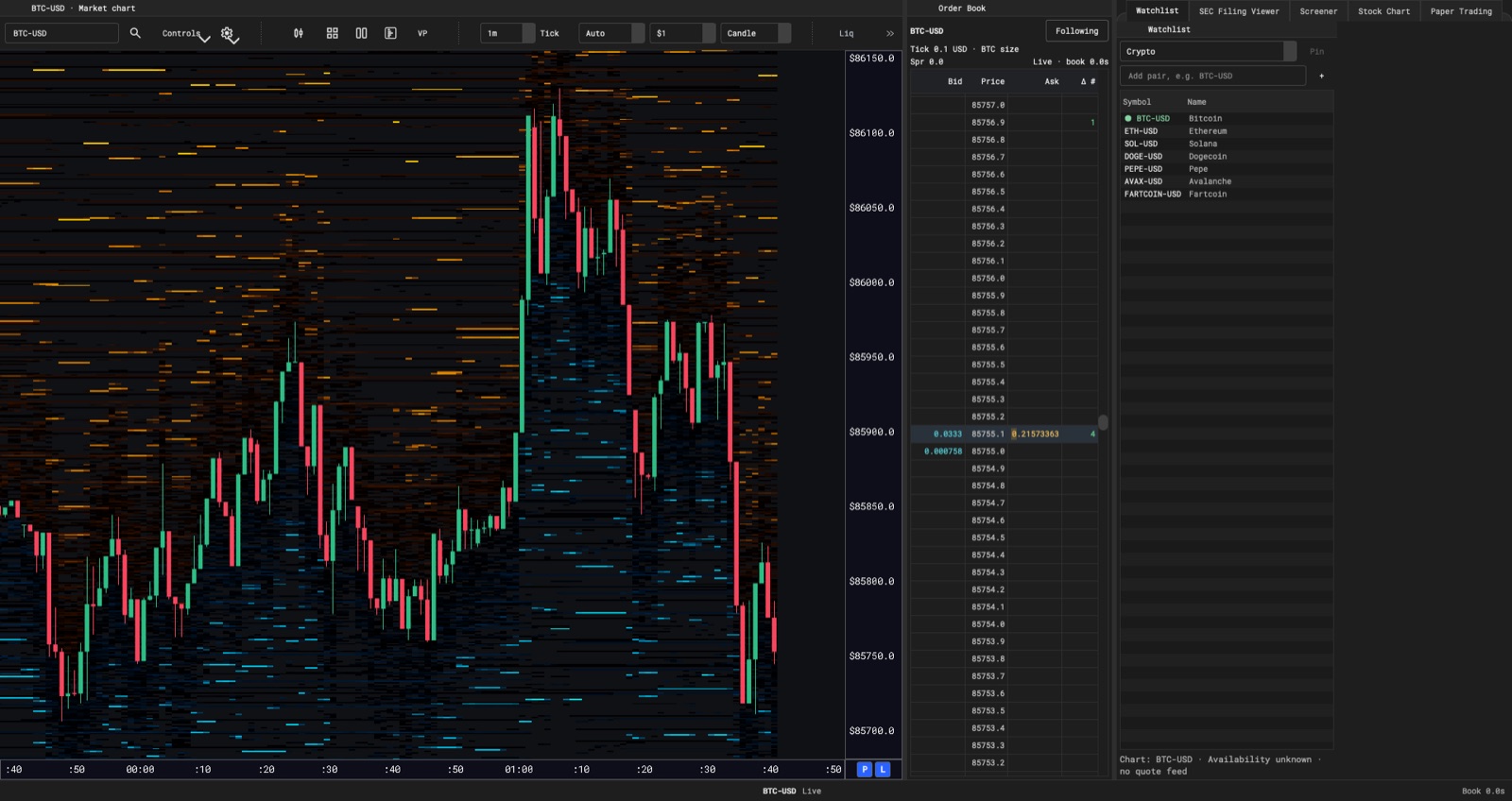Toggle the P button at chart bottom

tap(864, 770)
